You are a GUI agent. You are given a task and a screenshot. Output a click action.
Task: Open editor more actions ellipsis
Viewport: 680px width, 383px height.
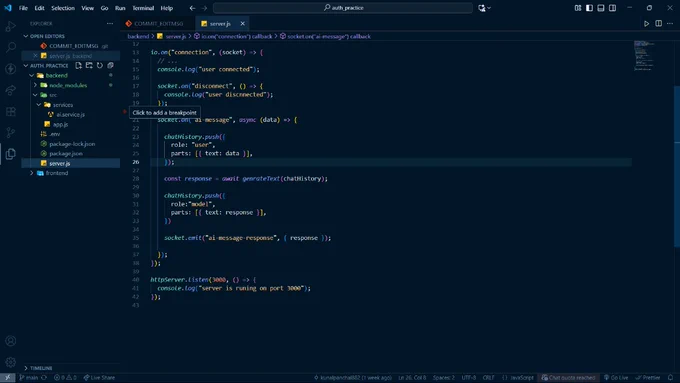point(670,23)
